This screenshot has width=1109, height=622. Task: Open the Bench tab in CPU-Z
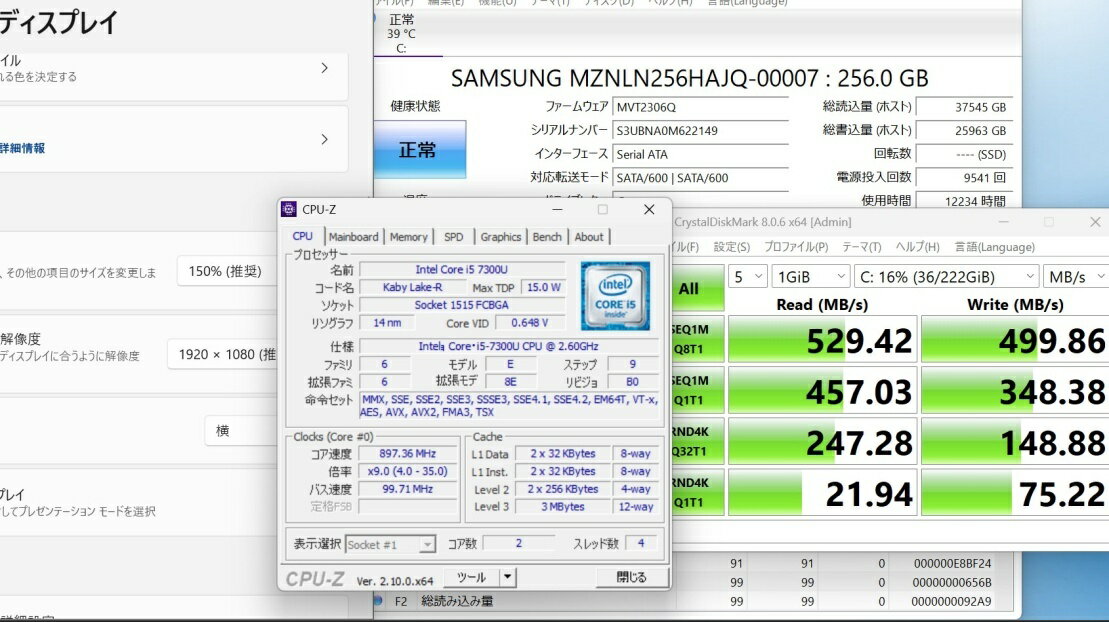point(547,237)
